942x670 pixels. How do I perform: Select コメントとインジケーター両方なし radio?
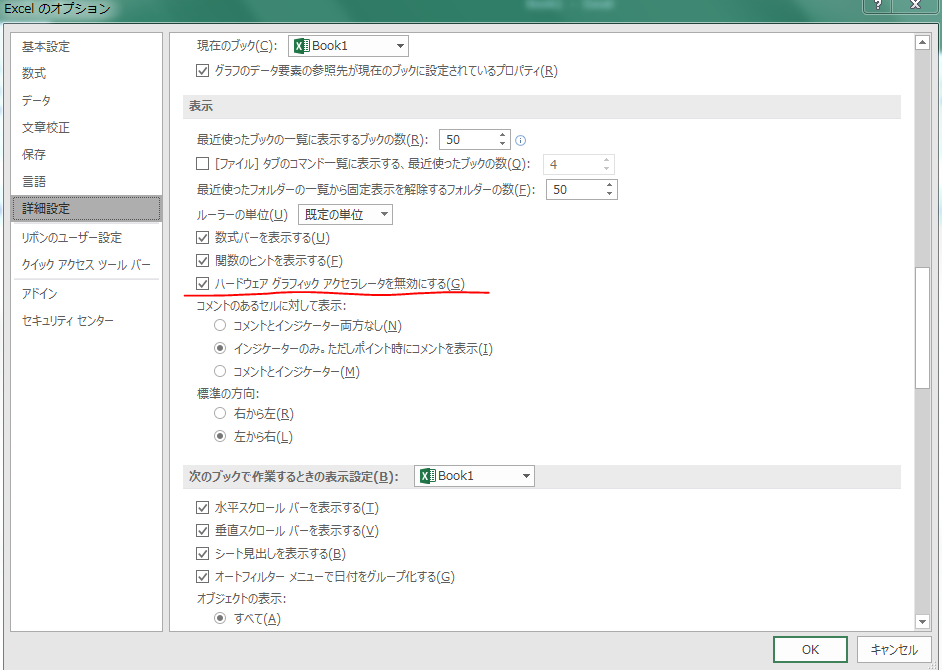tap(220, 326)
